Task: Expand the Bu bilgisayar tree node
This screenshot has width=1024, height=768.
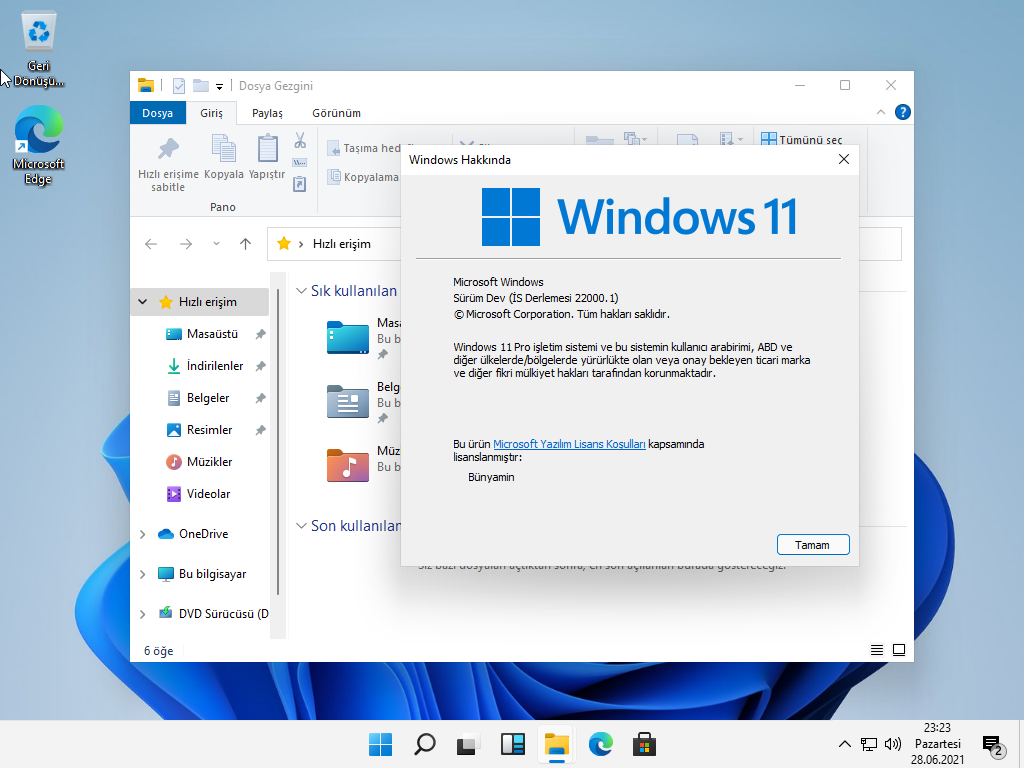Action: pyautogui.click(x=142, y=574)
